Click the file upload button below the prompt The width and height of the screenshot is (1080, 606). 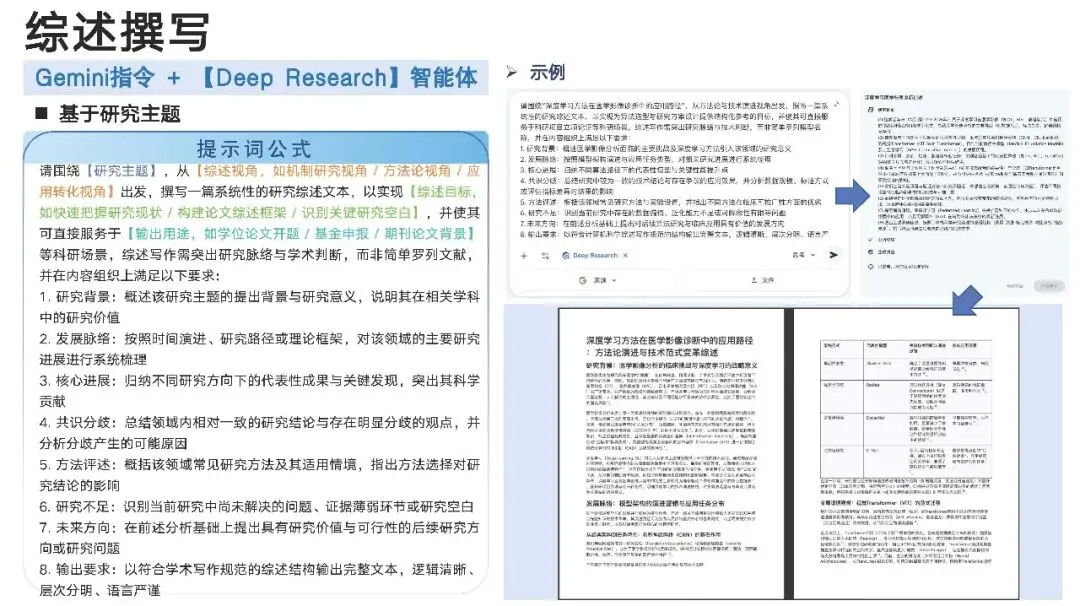pyautogui.click(x=762, y=280)
